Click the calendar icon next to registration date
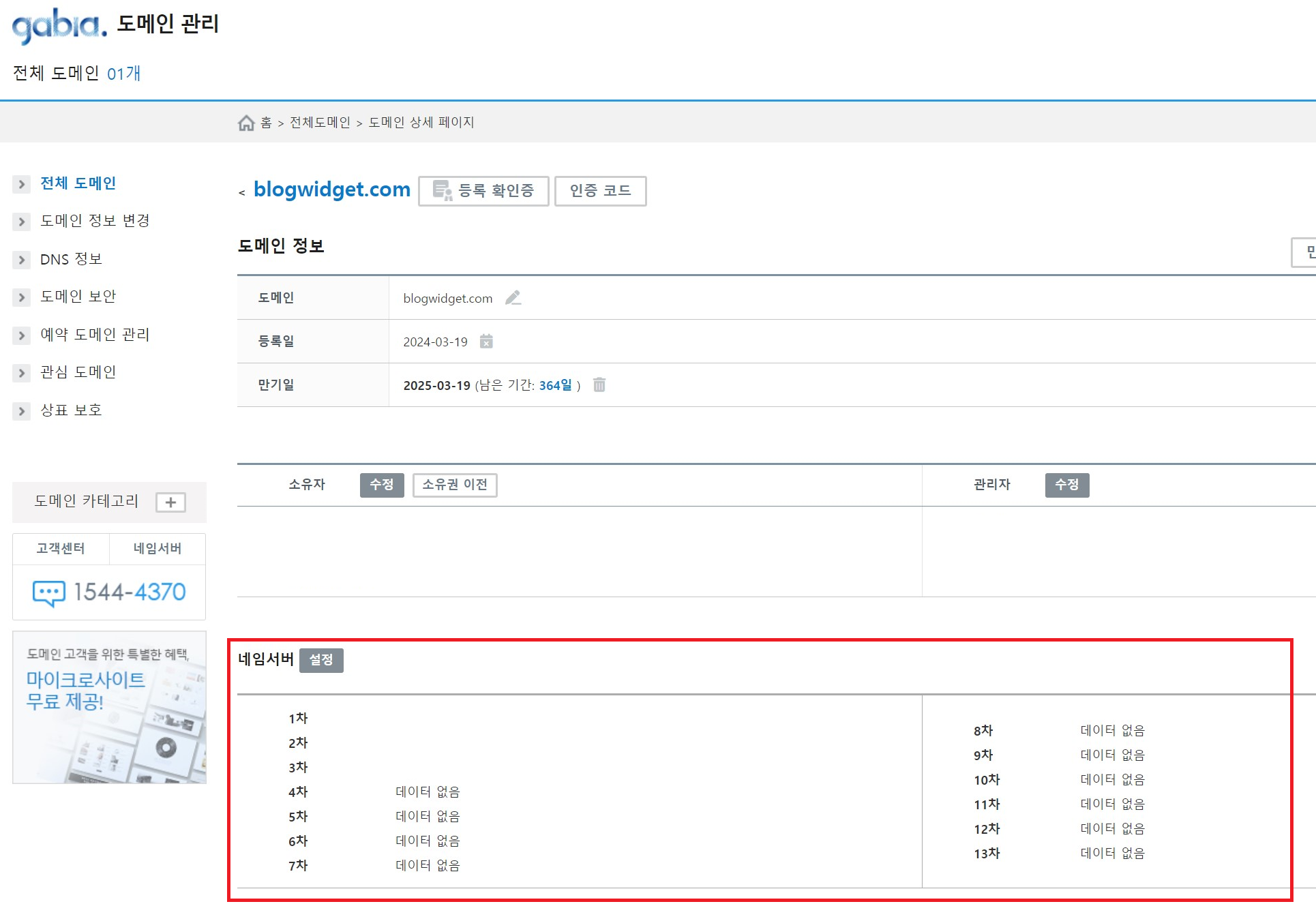1316x919 pixels. [486, 342]
